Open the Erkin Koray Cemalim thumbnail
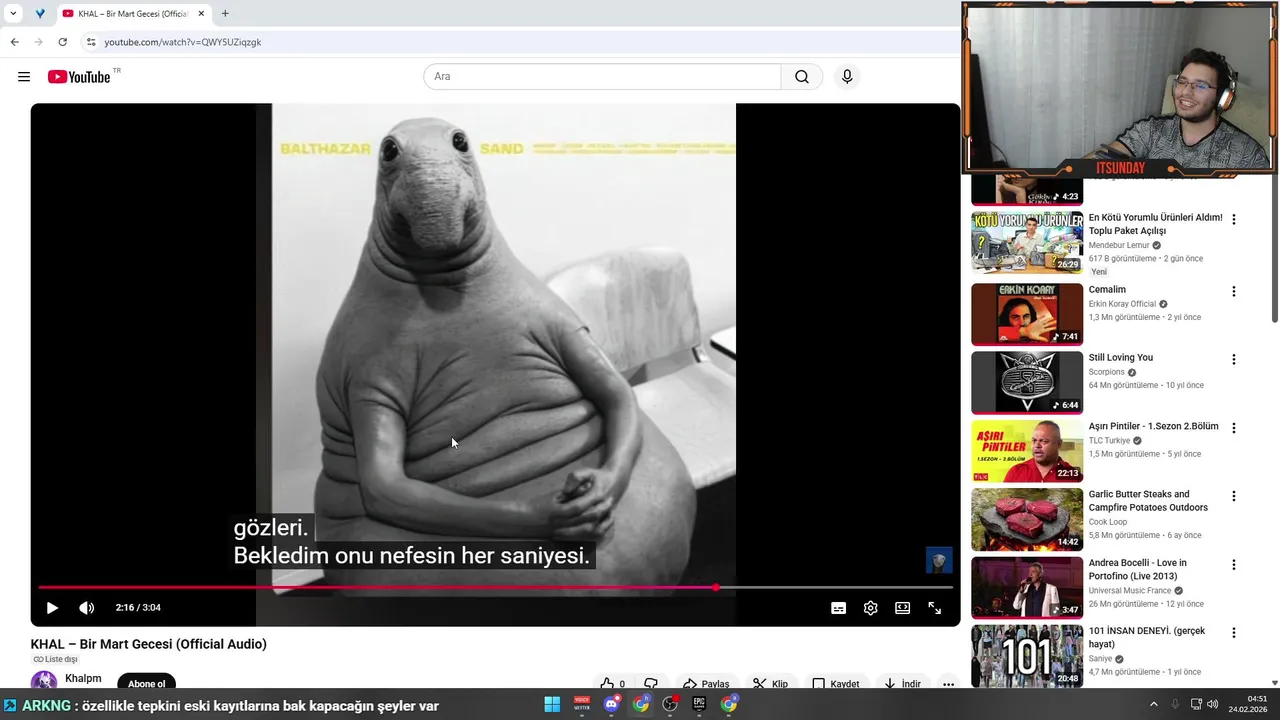Screen dimensions: 1280x720 tap(1027, 314)
